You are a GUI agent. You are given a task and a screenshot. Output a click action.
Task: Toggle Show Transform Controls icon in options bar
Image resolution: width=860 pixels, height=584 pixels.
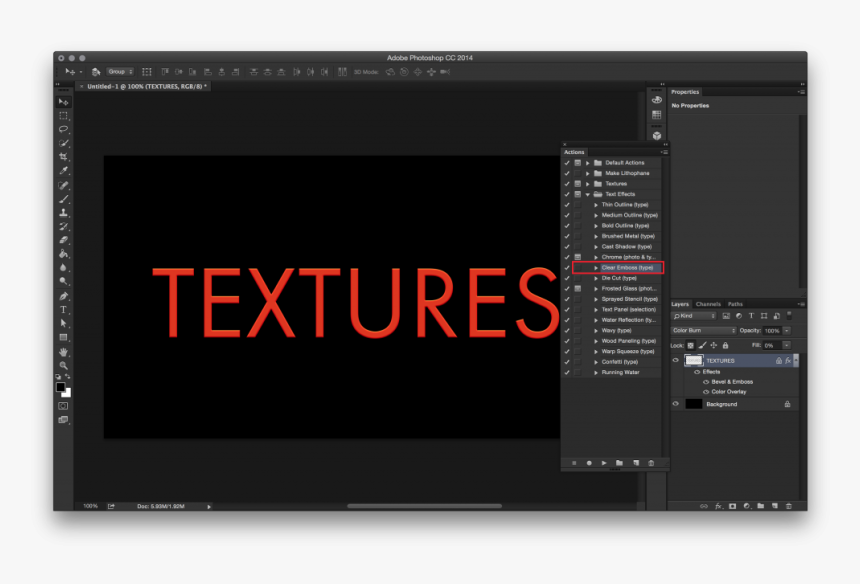tap(146, 72)
